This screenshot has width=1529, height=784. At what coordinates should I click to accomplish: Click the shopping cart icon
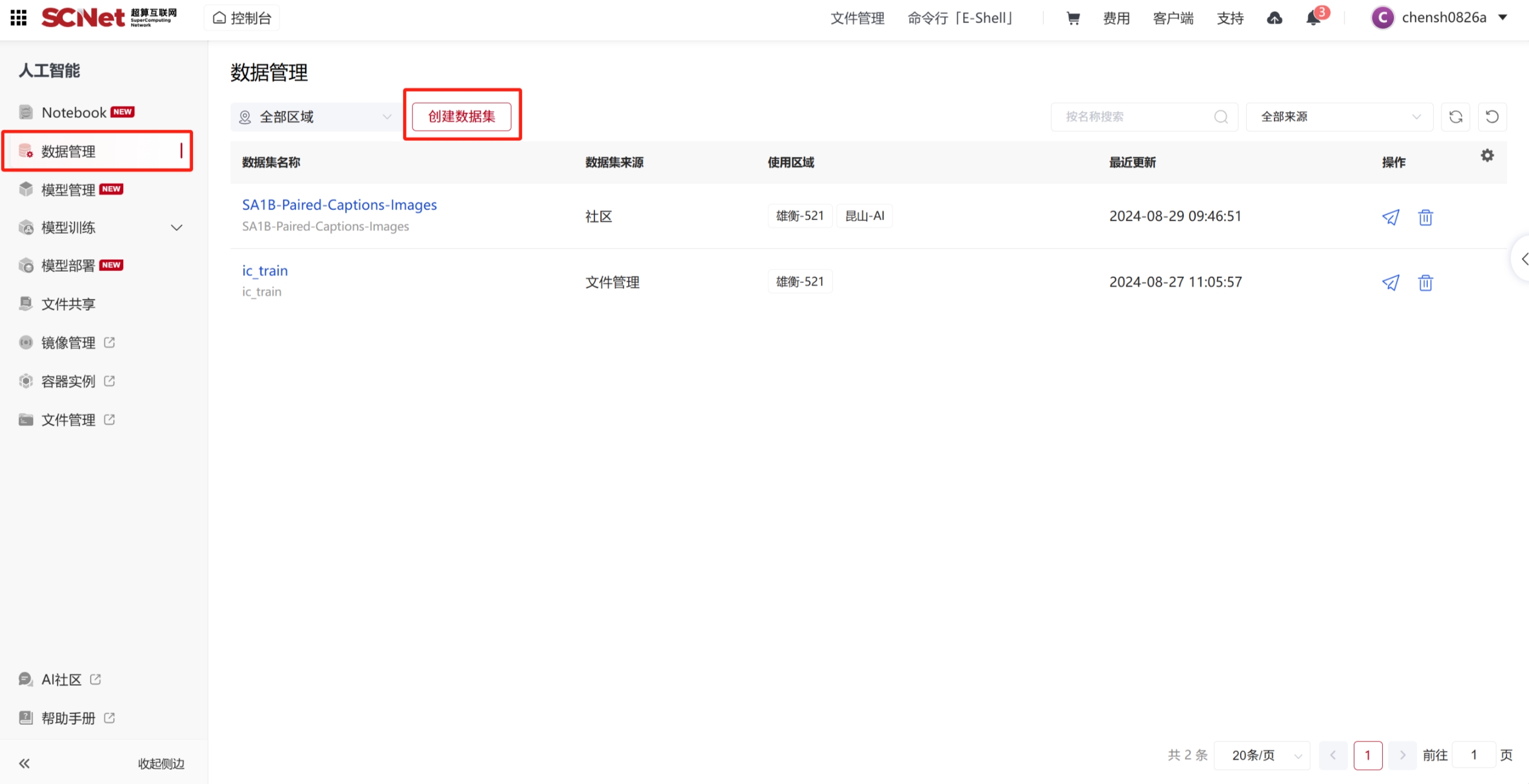(x=1073, y=18)
